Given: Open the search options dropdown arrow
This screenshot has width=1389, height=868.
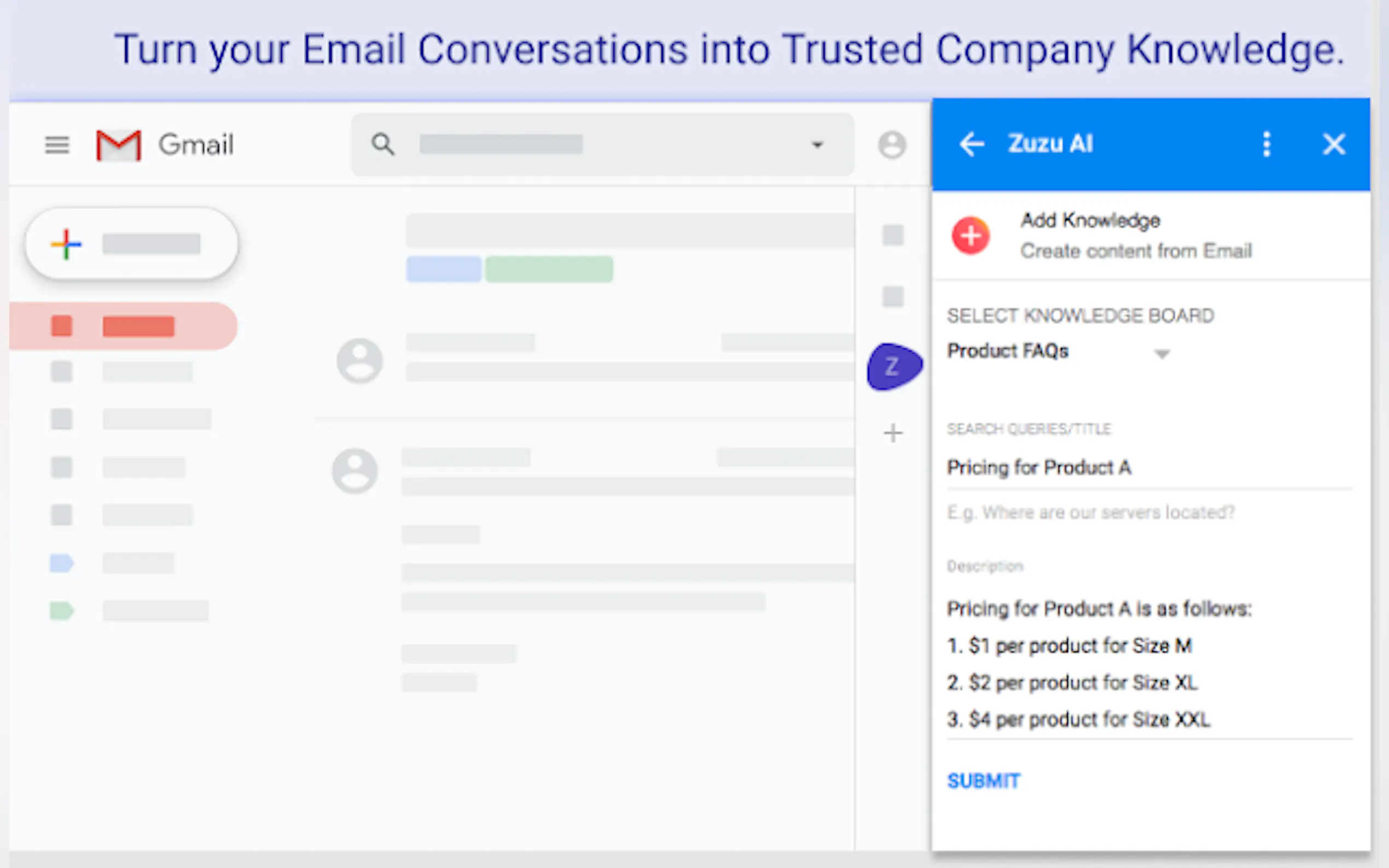Looking at the screenshot, I should 817,145.
